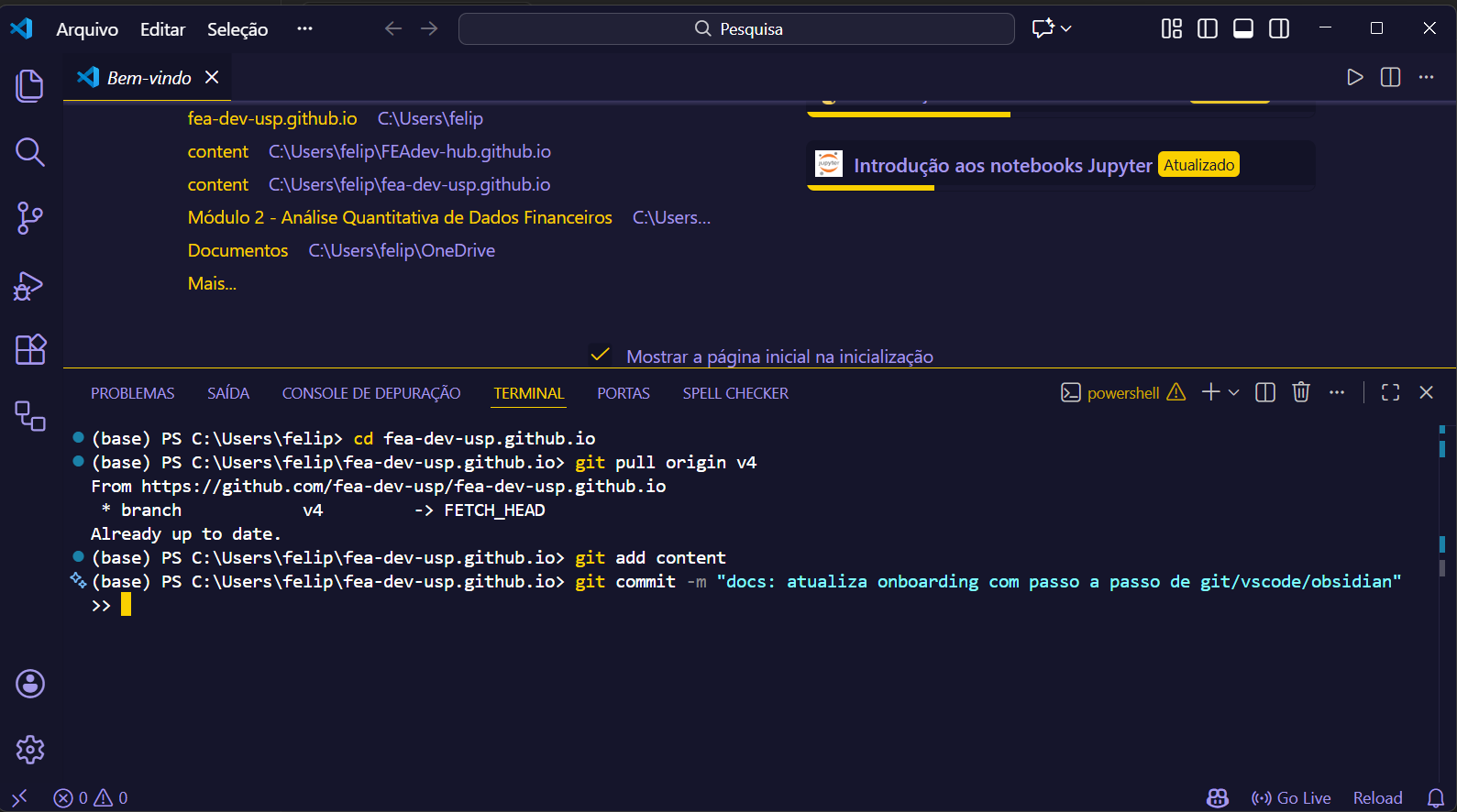
Task: Split the terminal panel
Action: [x=1265, y=392]
